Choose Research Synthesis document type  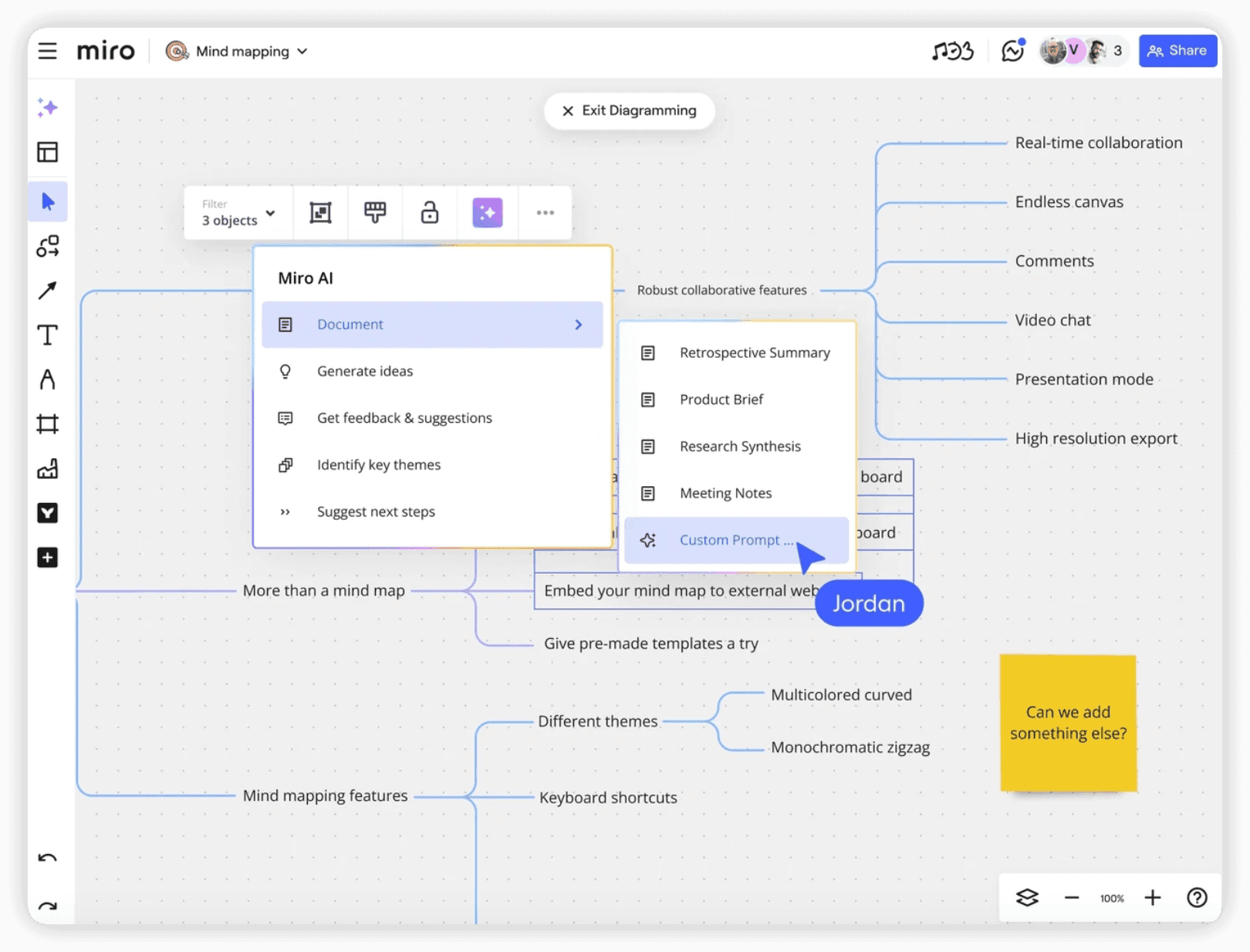pyautogui.click(x=737, y=447)
